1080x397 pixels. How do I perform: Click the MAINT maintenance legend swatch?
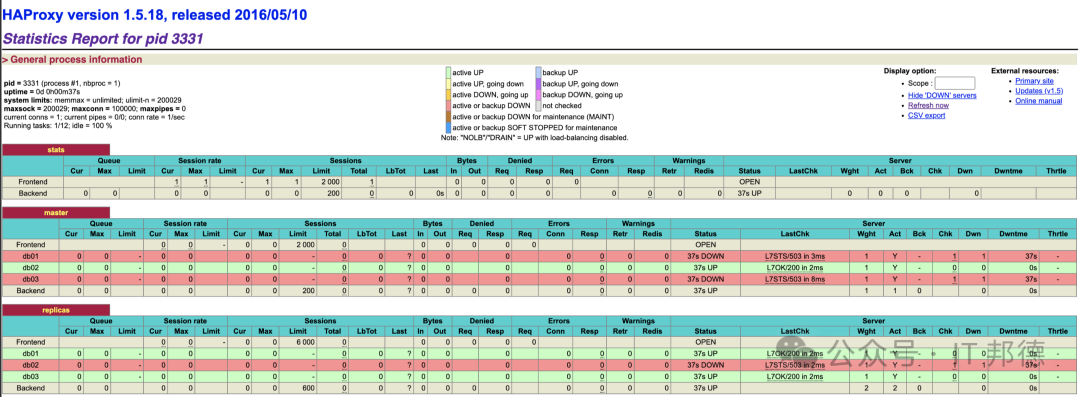click(448, 116)
